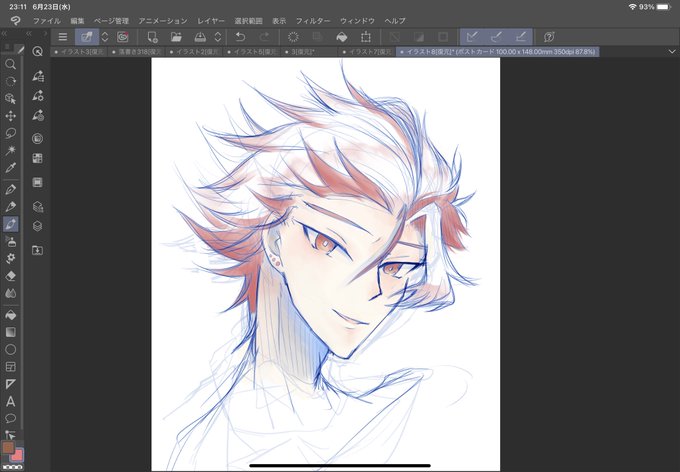This screenshot has height=472, width=680.
Task: Click the Open file folder icon
Action: (176, 37)
